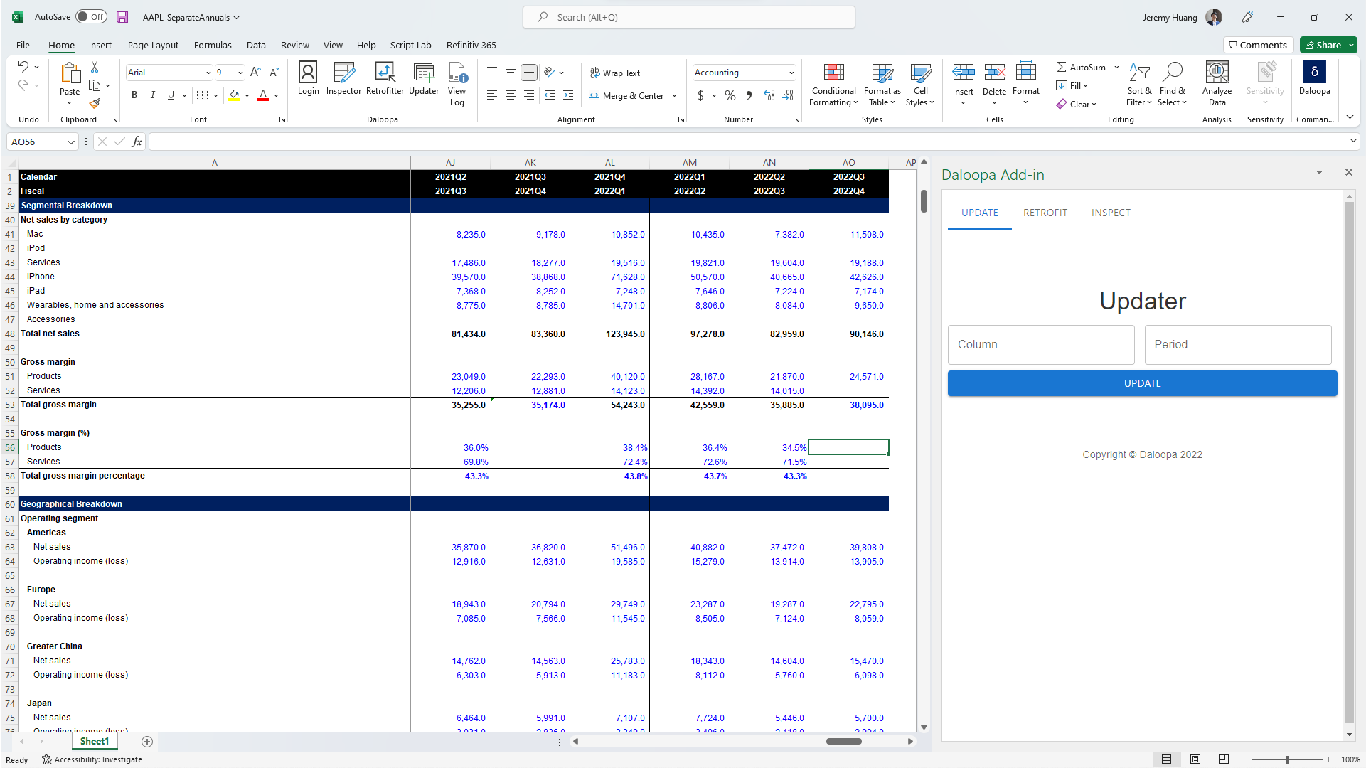
Task: Click the Increase Indent icon
Action: click(568, 95)
